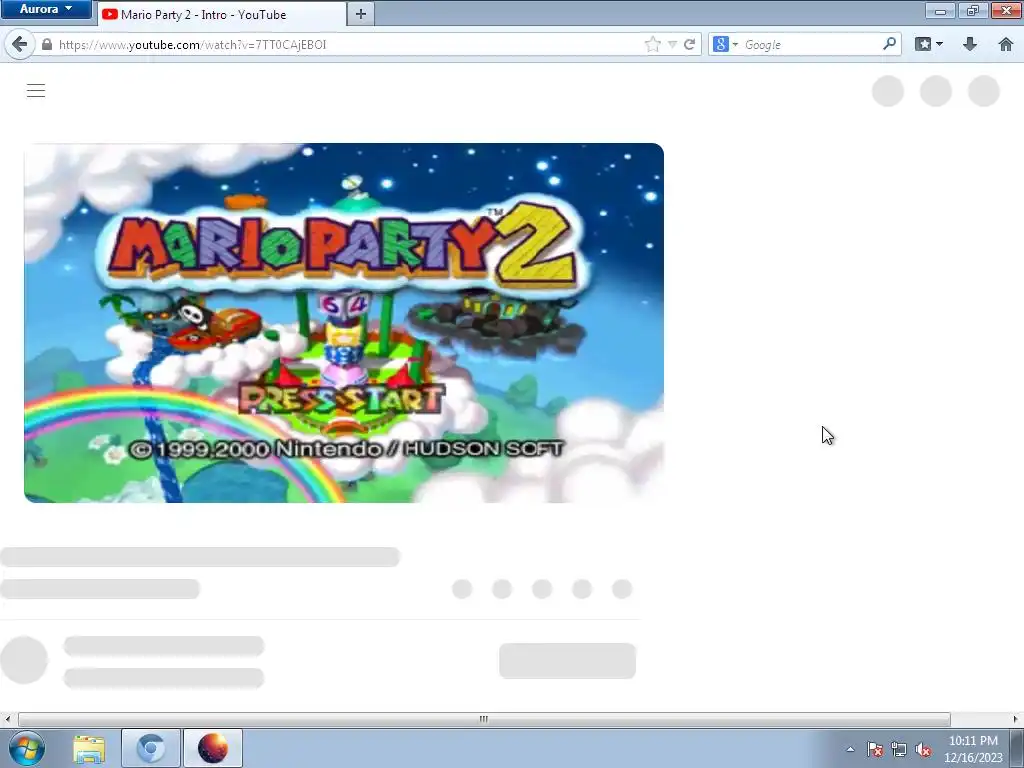The image size is (1024, 768).
Task: Click the Mario Party 2 video player
Action: 344,323
